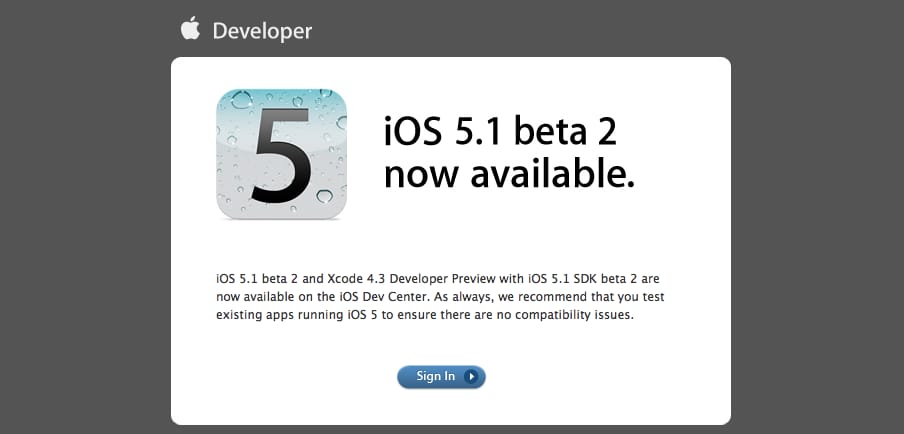904x434 pixels.
Task: Click the Apple logo in header
Action: 190,28
